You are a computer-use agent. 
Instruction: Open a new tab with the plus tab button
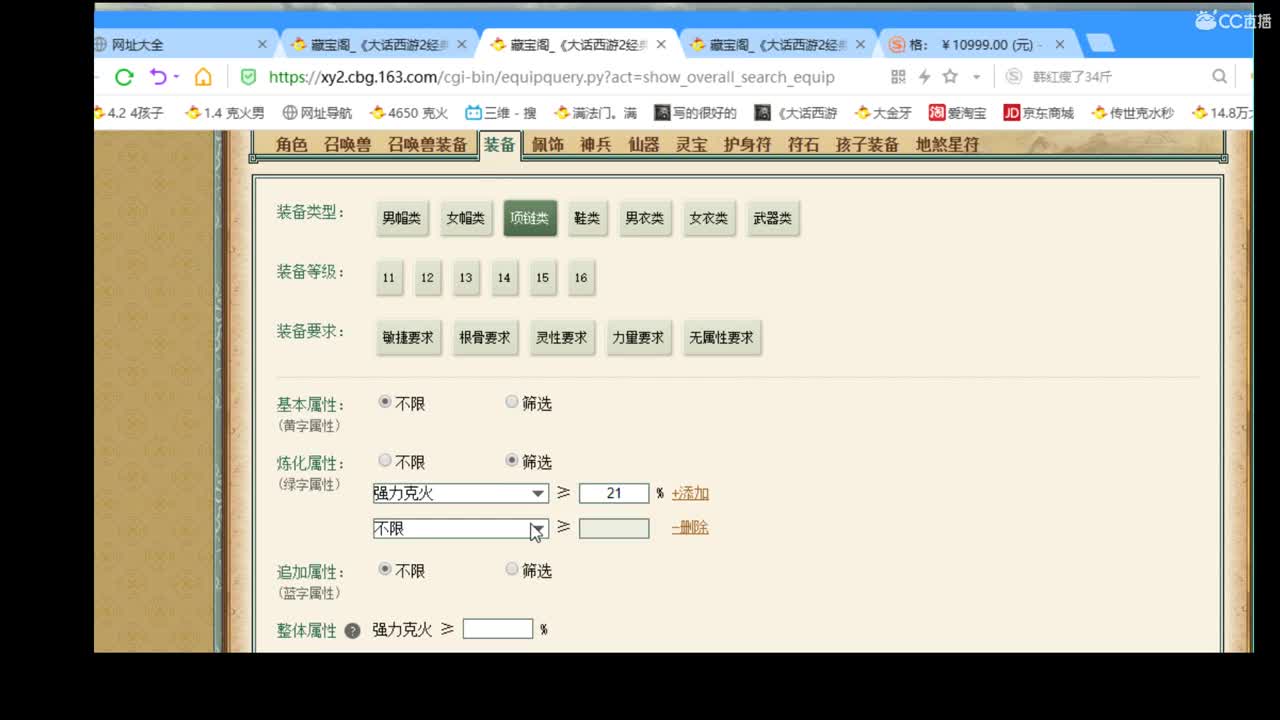[x=1100, y=43]
